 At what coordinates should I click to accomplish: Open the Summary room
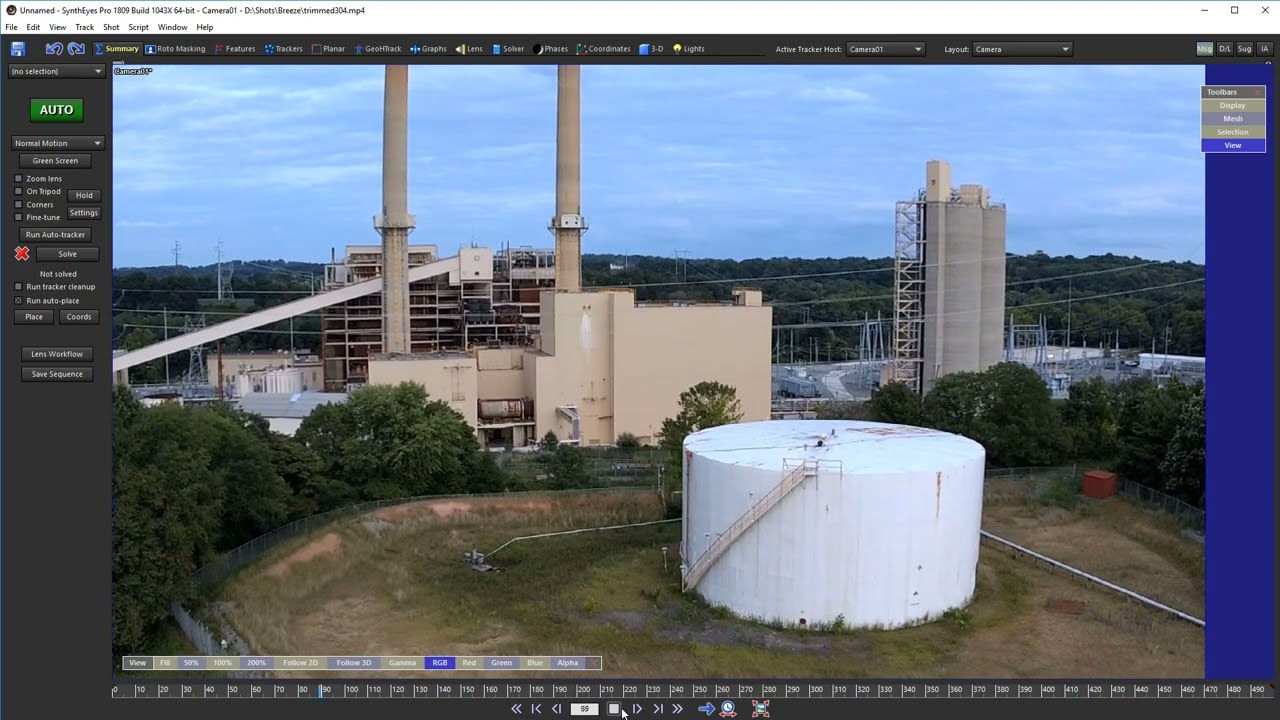[x=116, y=48]
